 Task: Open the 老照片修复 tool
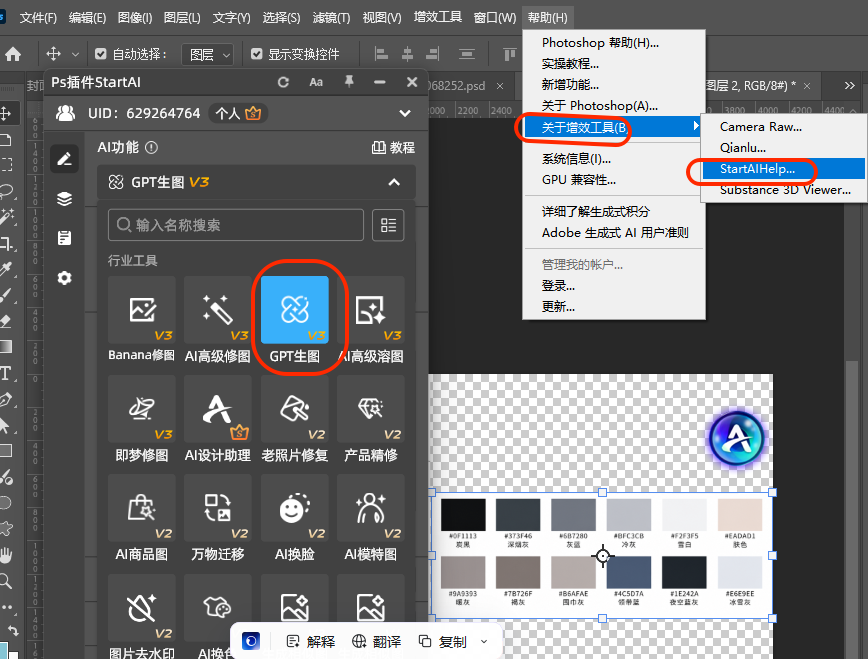pyautogui.click(x=294, y=419)
